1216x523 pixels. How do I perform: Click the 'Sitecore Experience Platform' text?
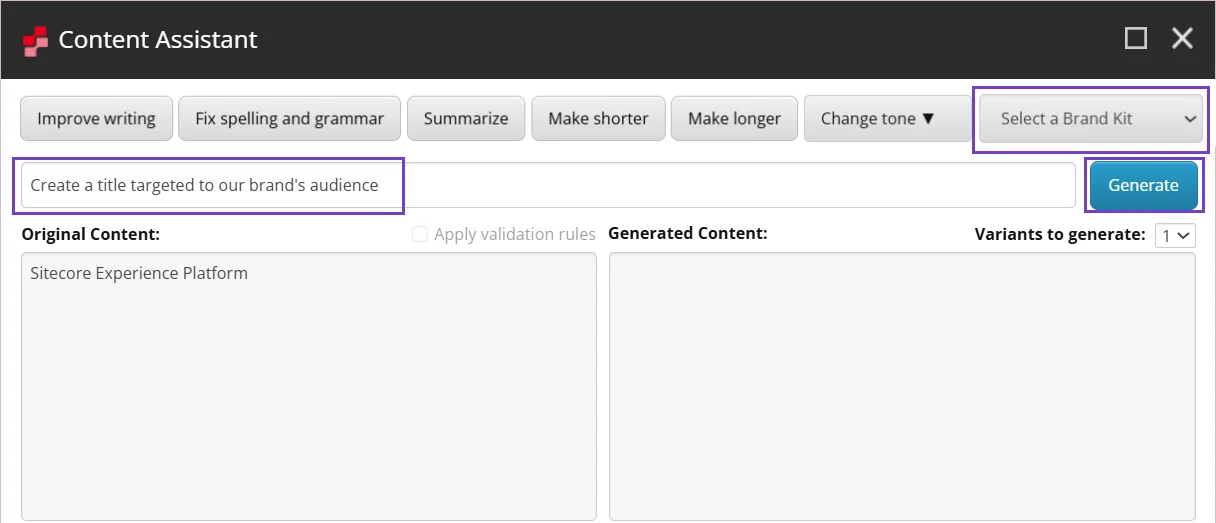[x=139, y=273]
